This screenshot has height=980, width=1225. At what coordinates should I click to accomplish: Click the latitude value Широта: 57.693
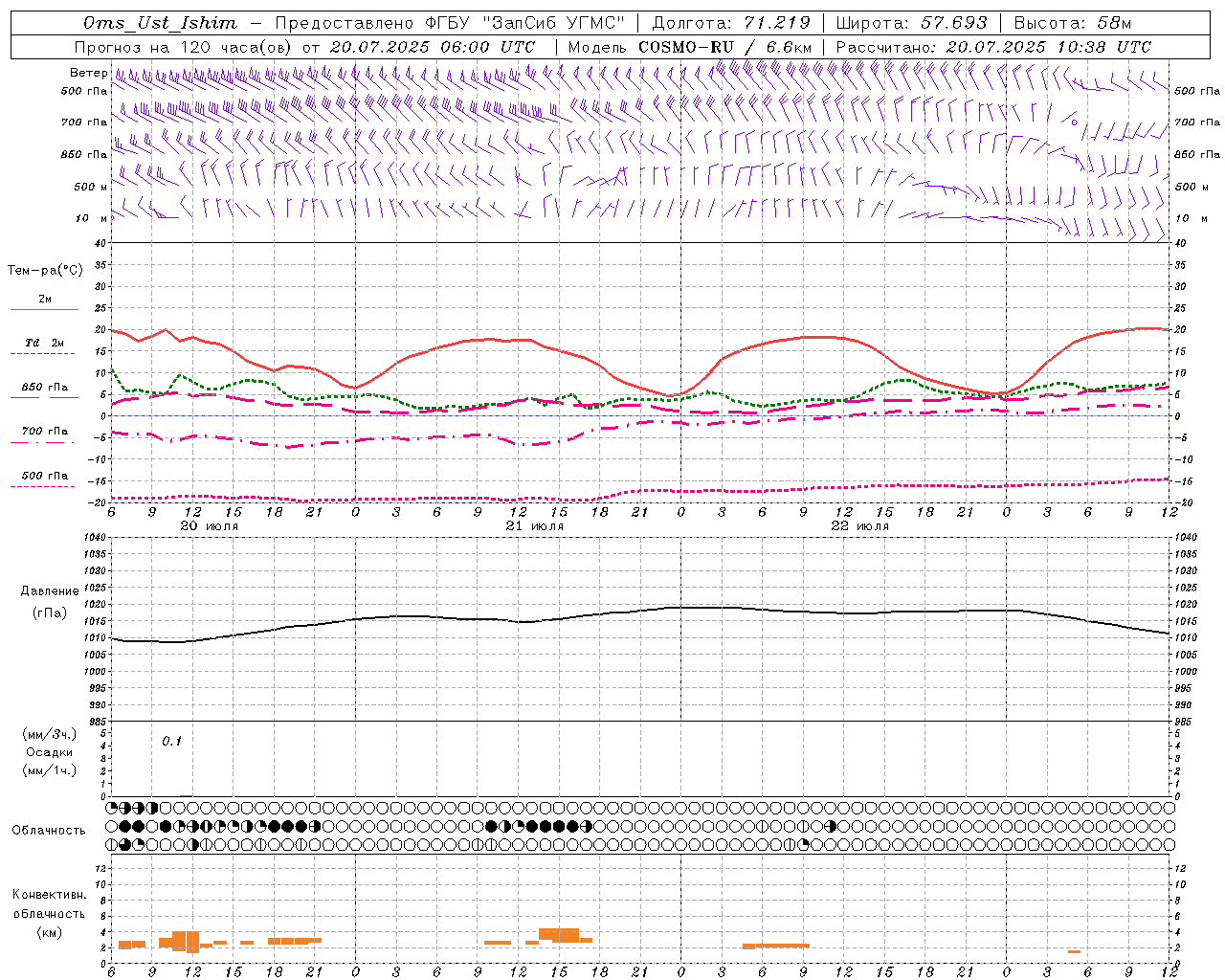tap(911, 23)
